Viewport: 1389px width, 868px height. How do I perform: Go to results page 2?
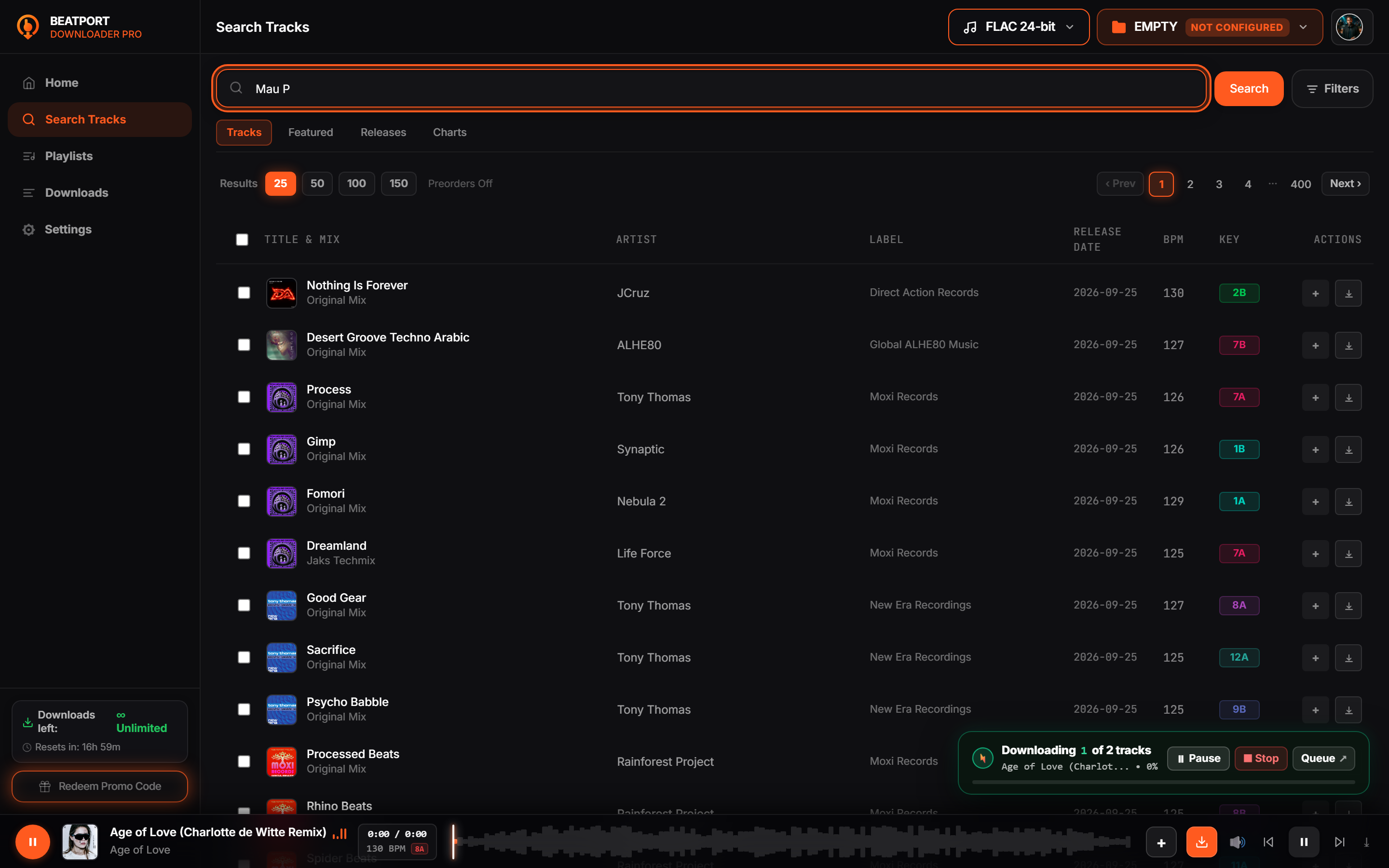(x=1190, y=184)
